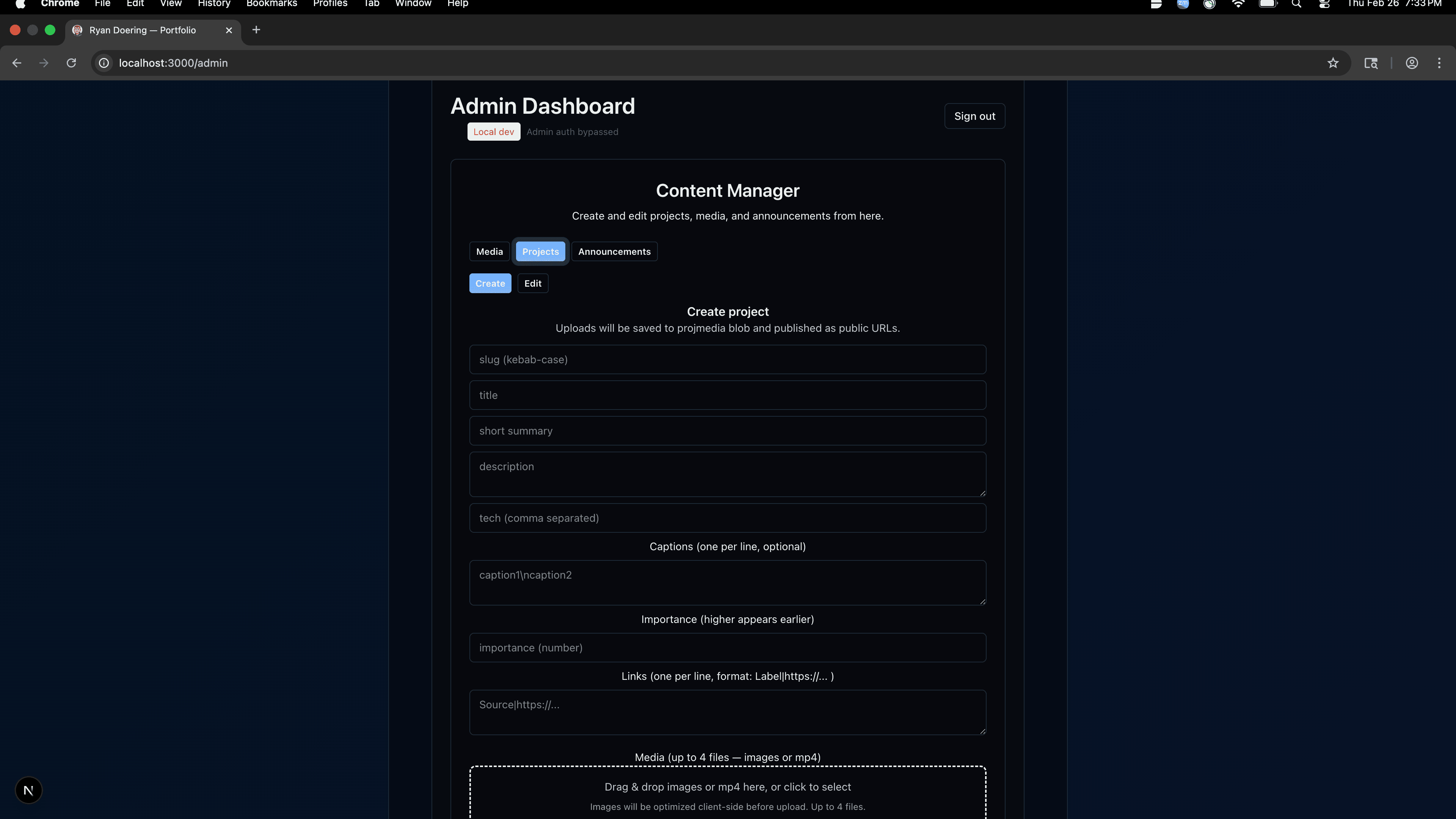Open the side panel search icon
Image resolution: width=1456 pixels, height=819 pixels.
[x=1371, y=63]
